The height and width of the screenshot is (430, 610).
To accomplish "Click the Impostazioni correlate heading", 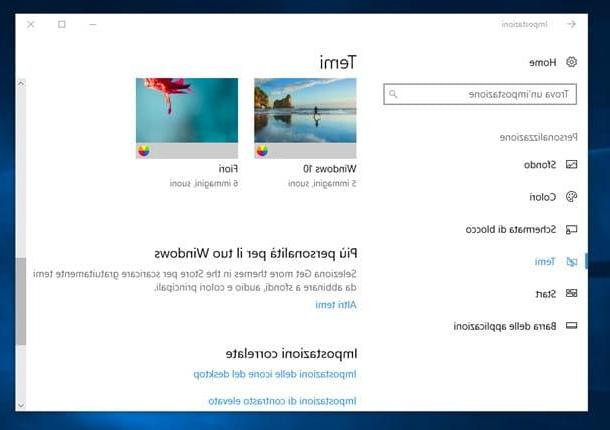I will [x=291, y=354].
